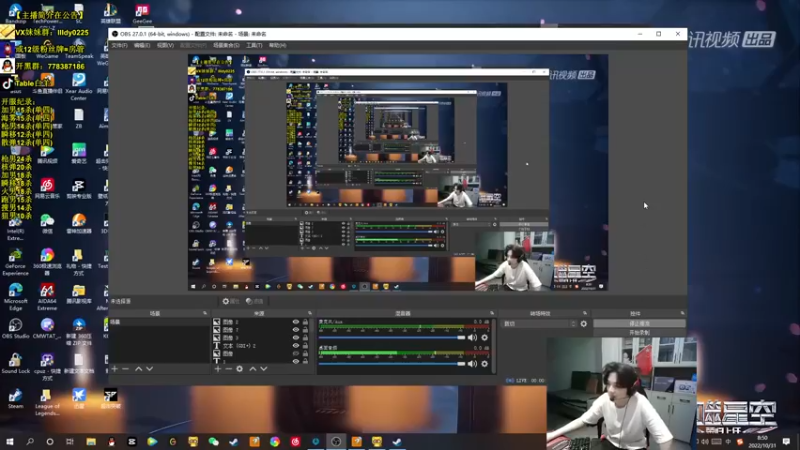Viewport: 800px width, 450px height.
Task: Toggle visibility of source 文本 (GDI+) 2
Action: point(295,345)
